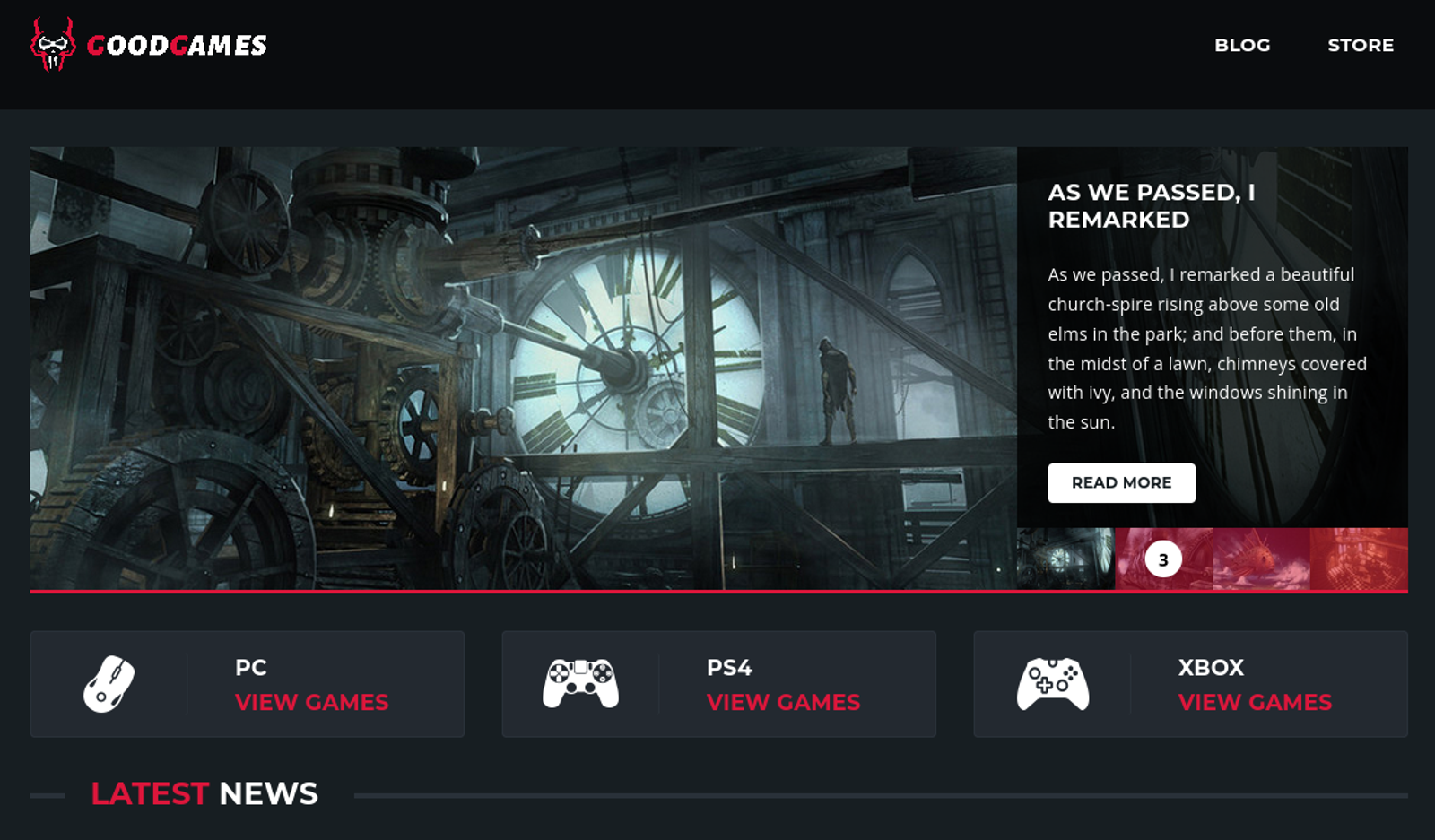Click View Games under PC
The image size is (1435, 840).
pyautogui.click(x=312, y=702)
